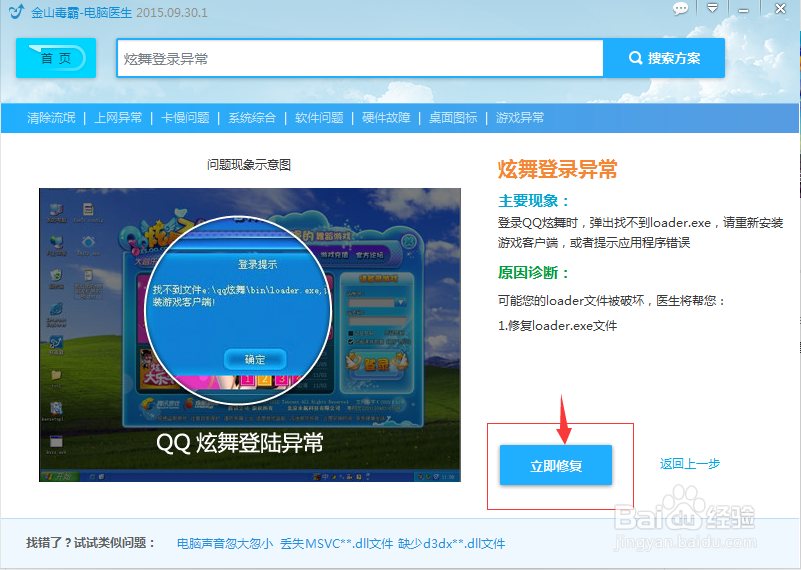Image resolution: width=801 pixels, height=570 pixels.
Task: Open the 软件问题 category
Action: tap(319, 118)
